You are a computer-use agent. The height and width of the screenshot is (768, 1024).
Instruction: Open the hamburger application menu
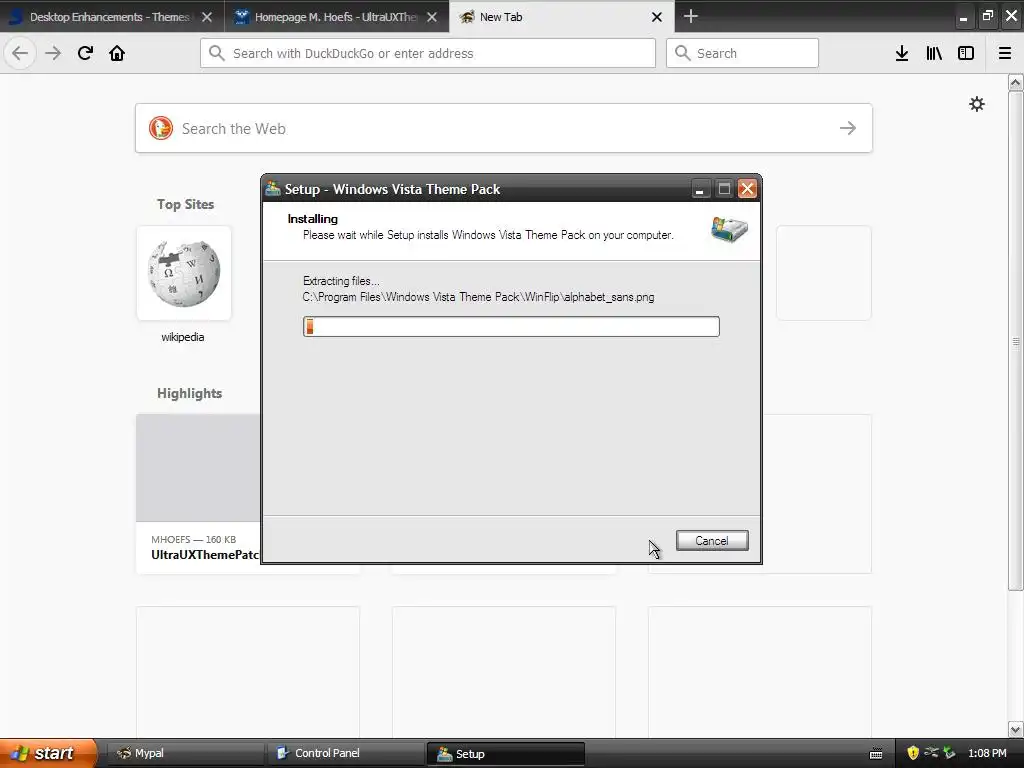[1005, 53]
